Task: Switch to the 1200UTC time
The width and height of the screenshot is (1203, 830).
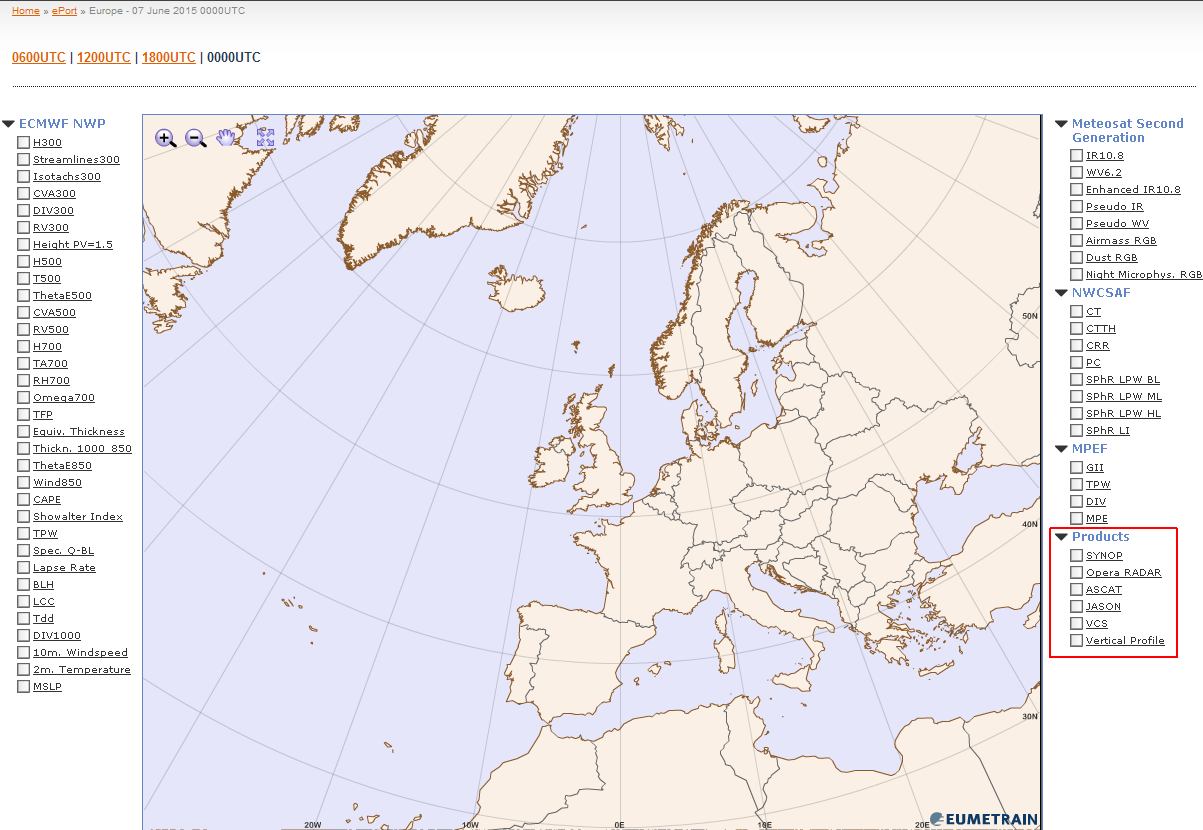Action: tap(104, 58)
